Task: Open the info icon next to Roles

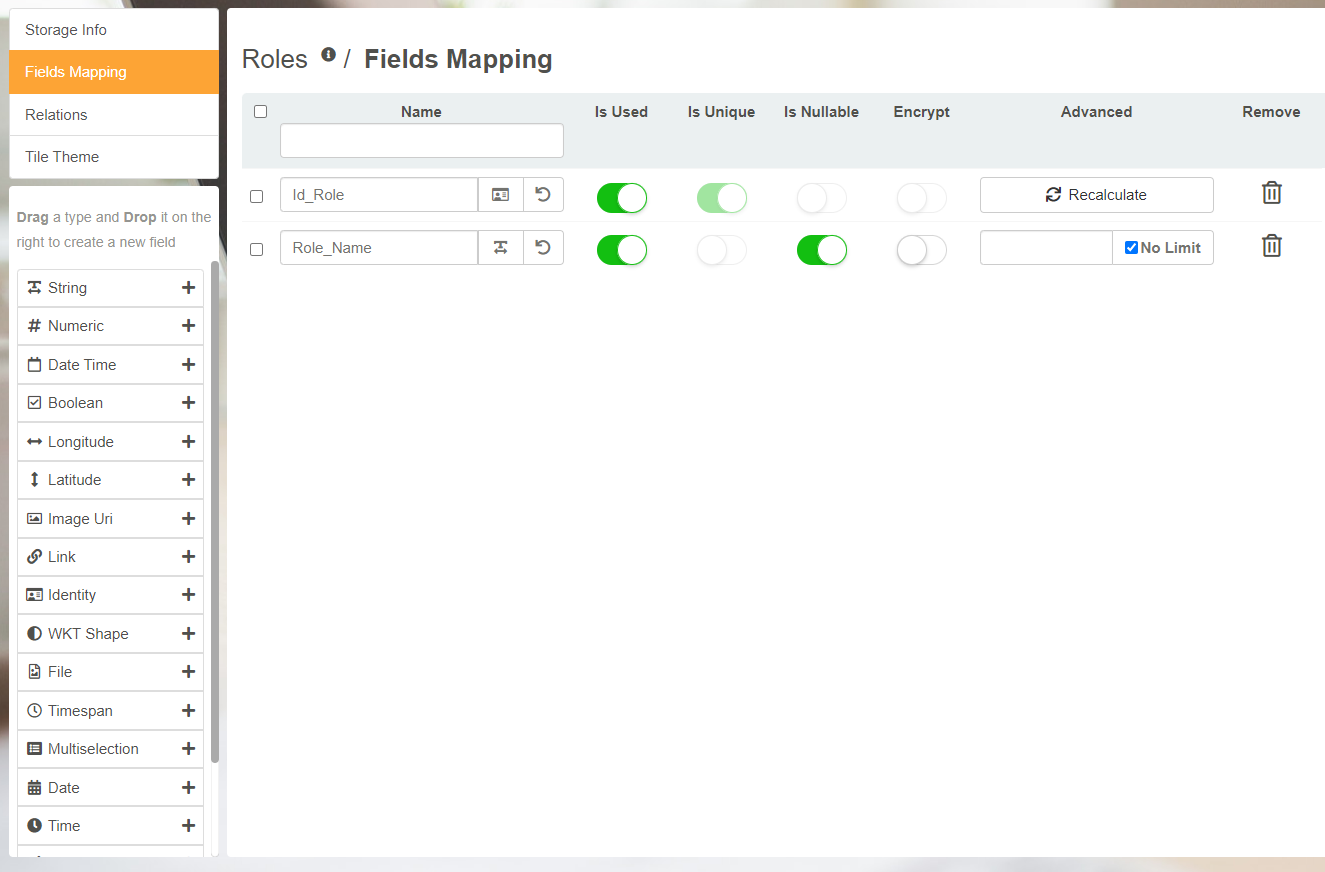Action: pyautogui.click(x=328, y=56)
